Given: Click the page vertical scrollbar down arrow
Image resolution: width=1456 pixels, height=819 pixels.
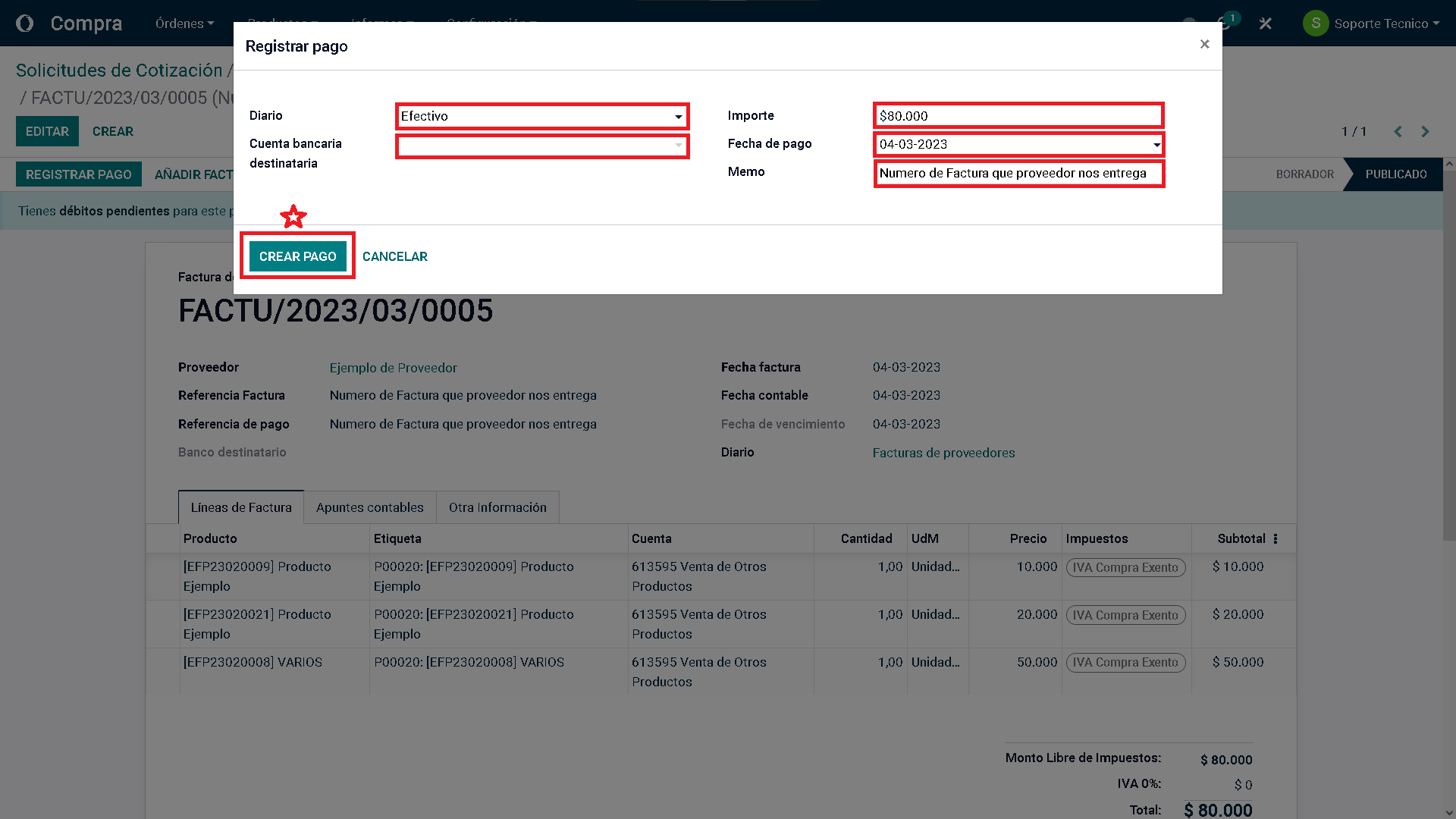Looking at the screenshot, I should [x=1448, y=813].
